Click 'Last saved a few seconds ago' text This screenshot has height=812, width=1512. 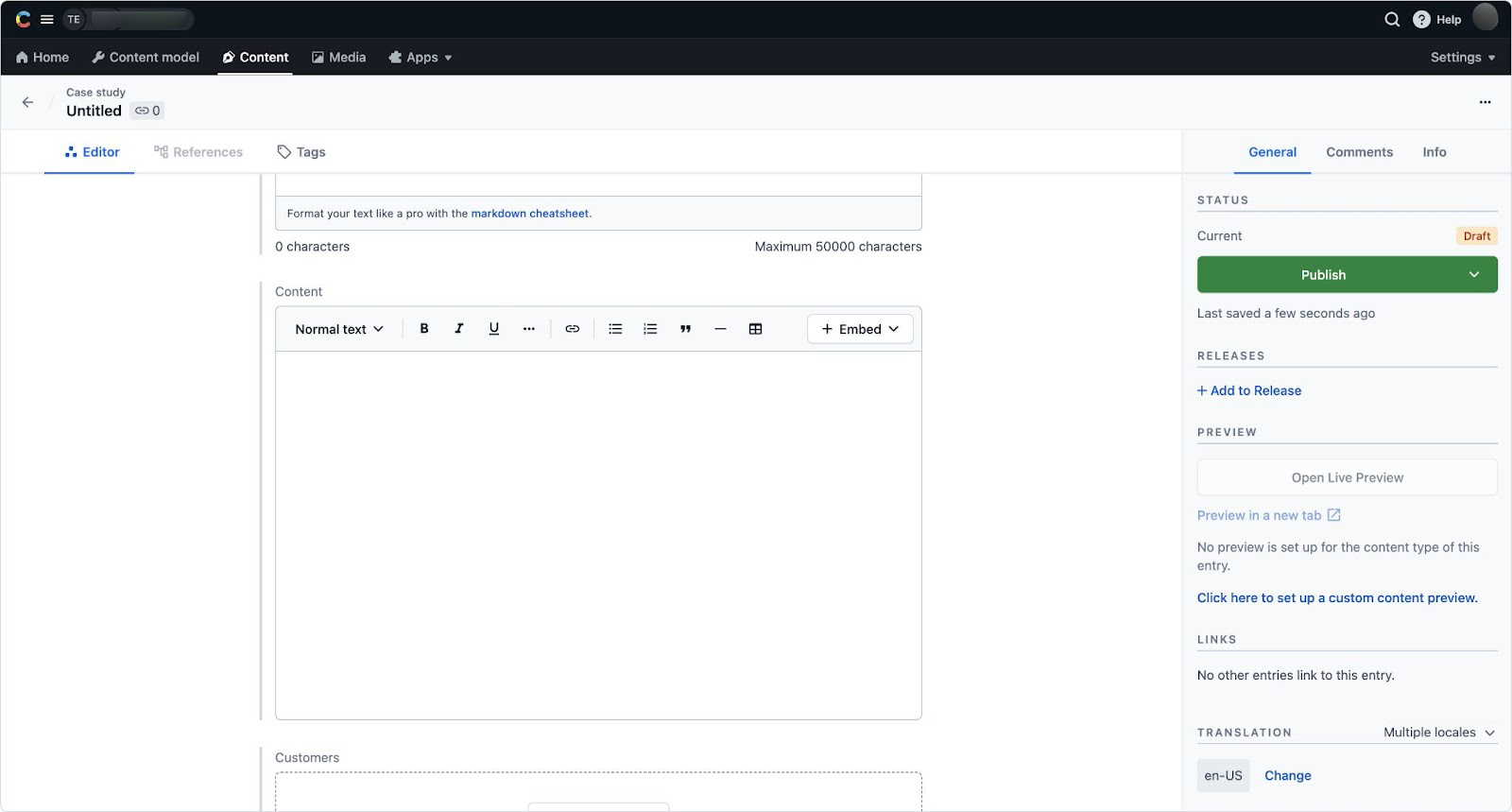(x=1286, y=314)
